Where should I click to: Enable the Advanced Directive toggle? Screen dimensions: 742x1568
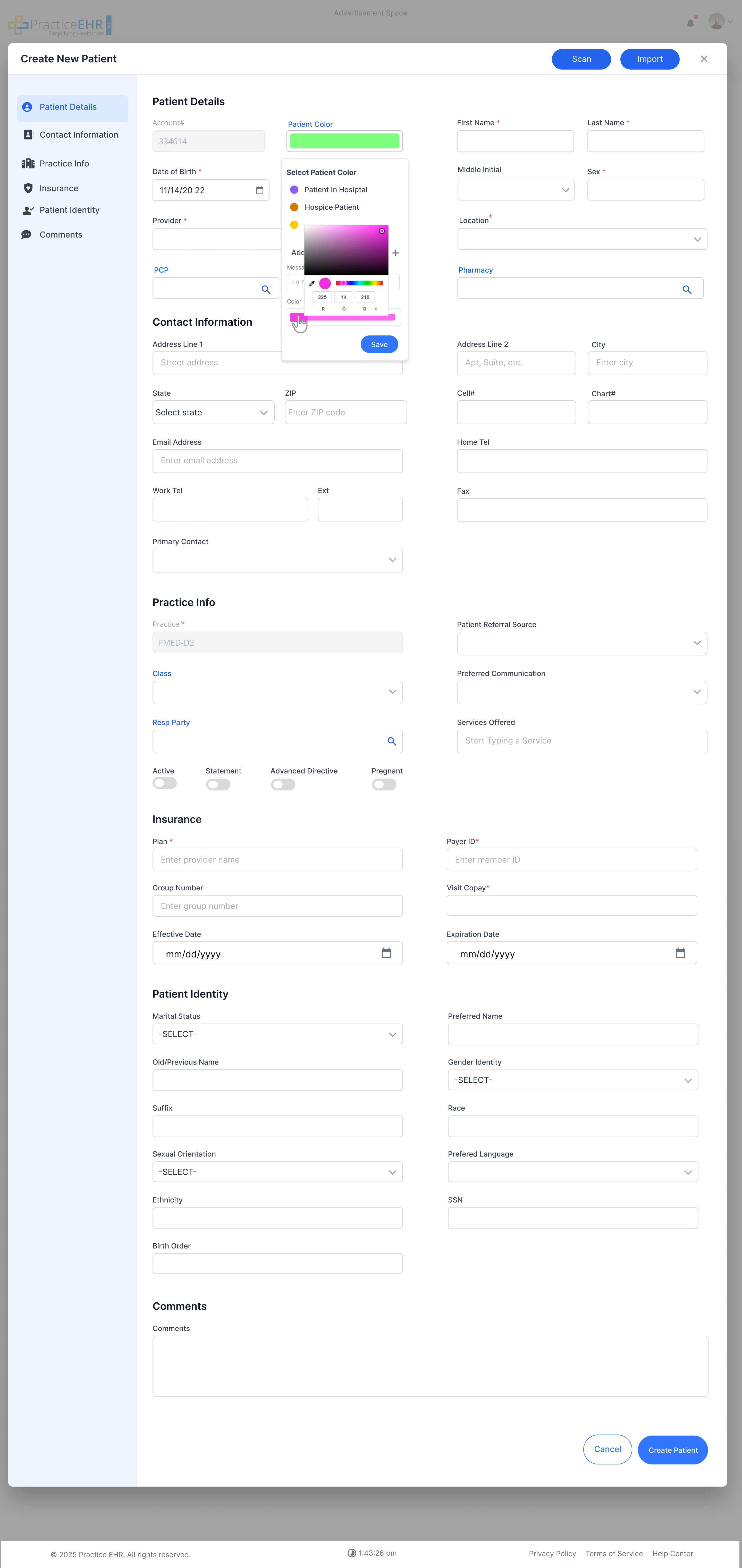(283, 785)
